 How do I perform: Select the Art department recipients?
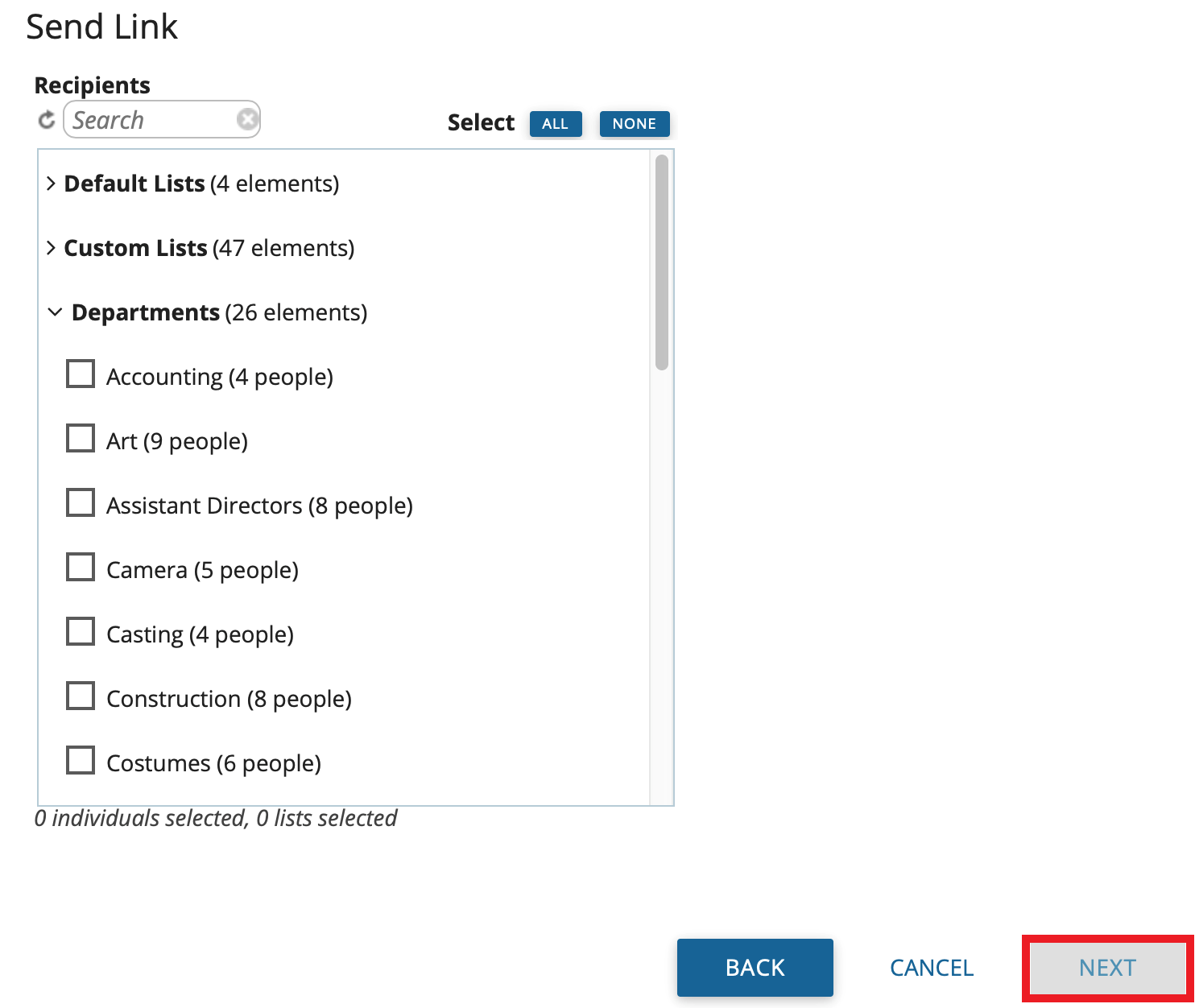pos(80,438)
